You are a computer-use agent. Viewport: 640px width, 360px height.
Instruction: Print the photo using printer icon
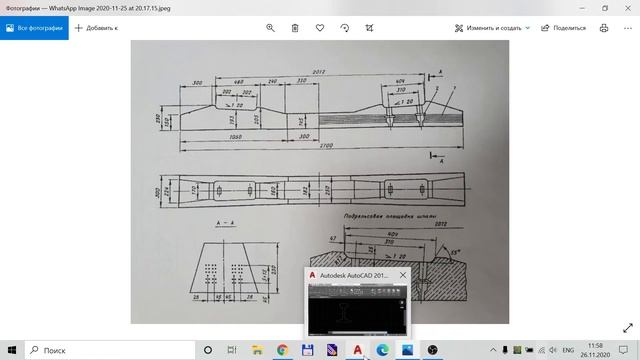[x=604, y=28]
